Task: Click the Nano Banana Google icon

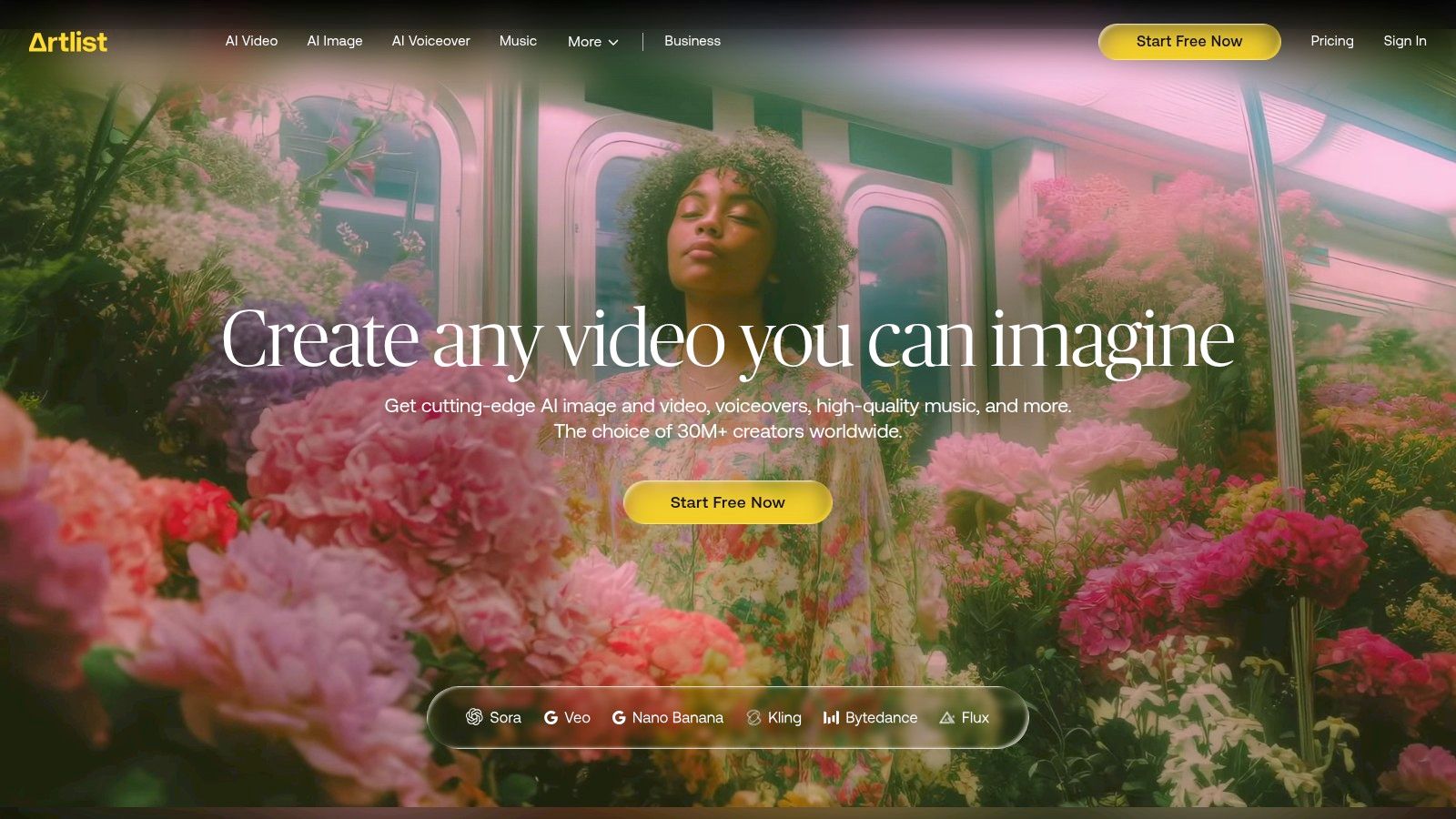Action: pyautogui.click(x=619, y=718)
